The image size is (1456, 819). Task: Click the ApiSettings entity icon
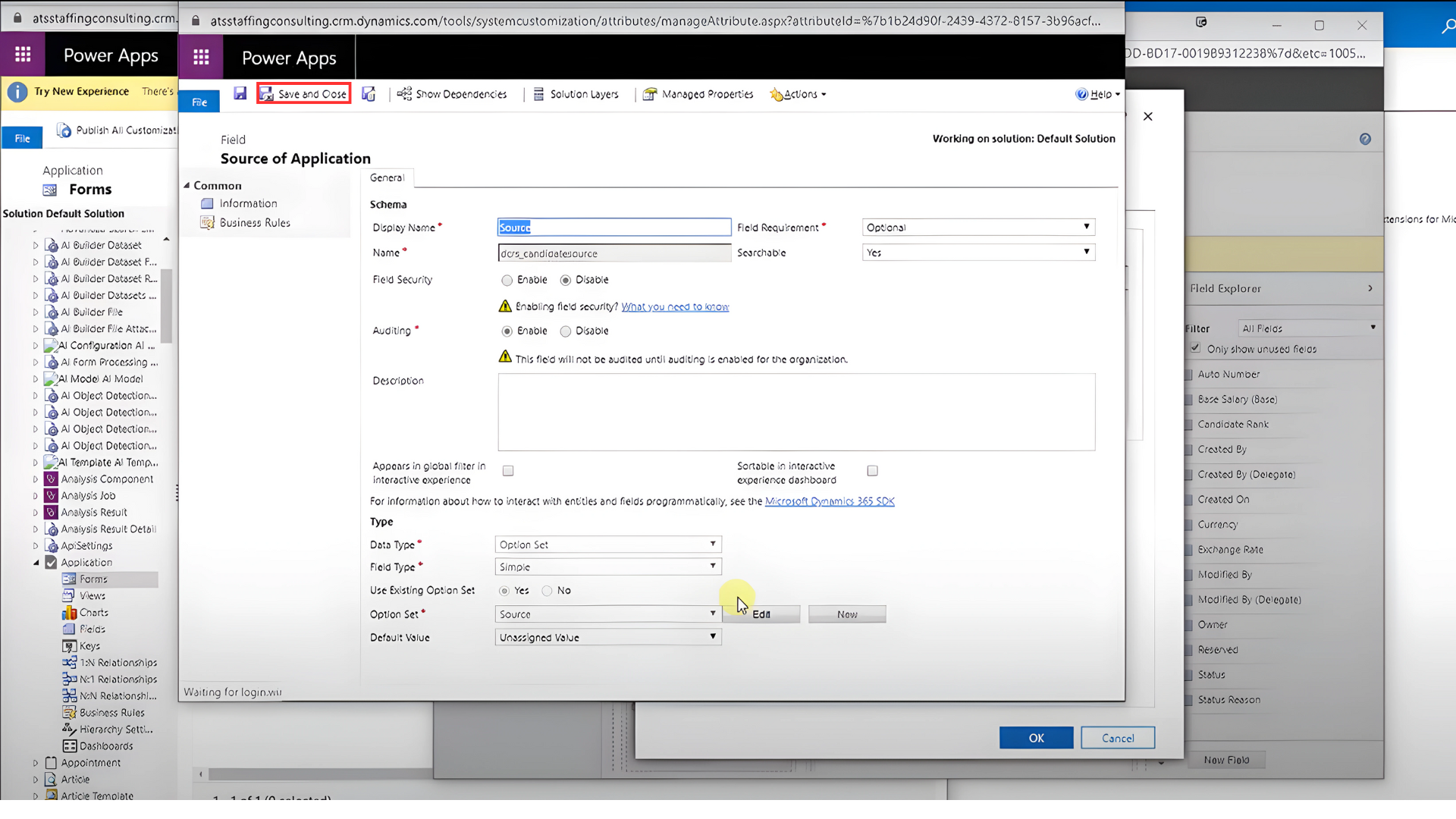52,546
